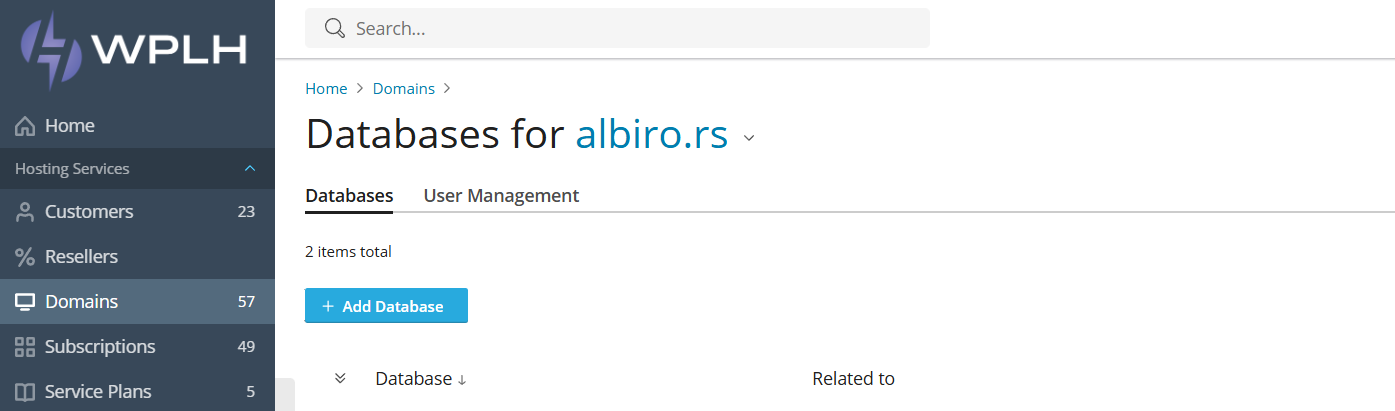The height and width of the screenshot is (411, 1395).
Task: Click the Domains monitor icon
Action: pyautogui.click(x=25, y=302)
